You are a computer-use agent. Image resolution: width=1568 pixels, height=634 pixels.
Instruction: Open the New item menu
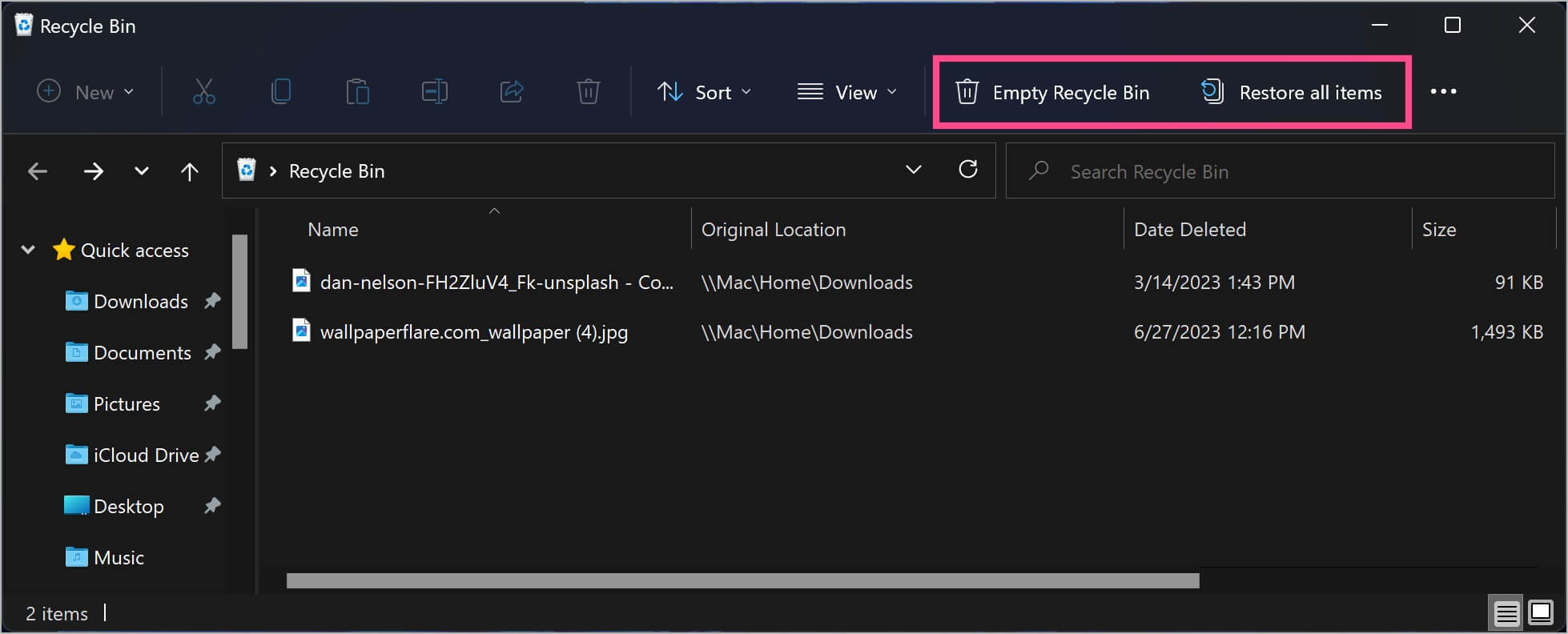pos(86,93)
